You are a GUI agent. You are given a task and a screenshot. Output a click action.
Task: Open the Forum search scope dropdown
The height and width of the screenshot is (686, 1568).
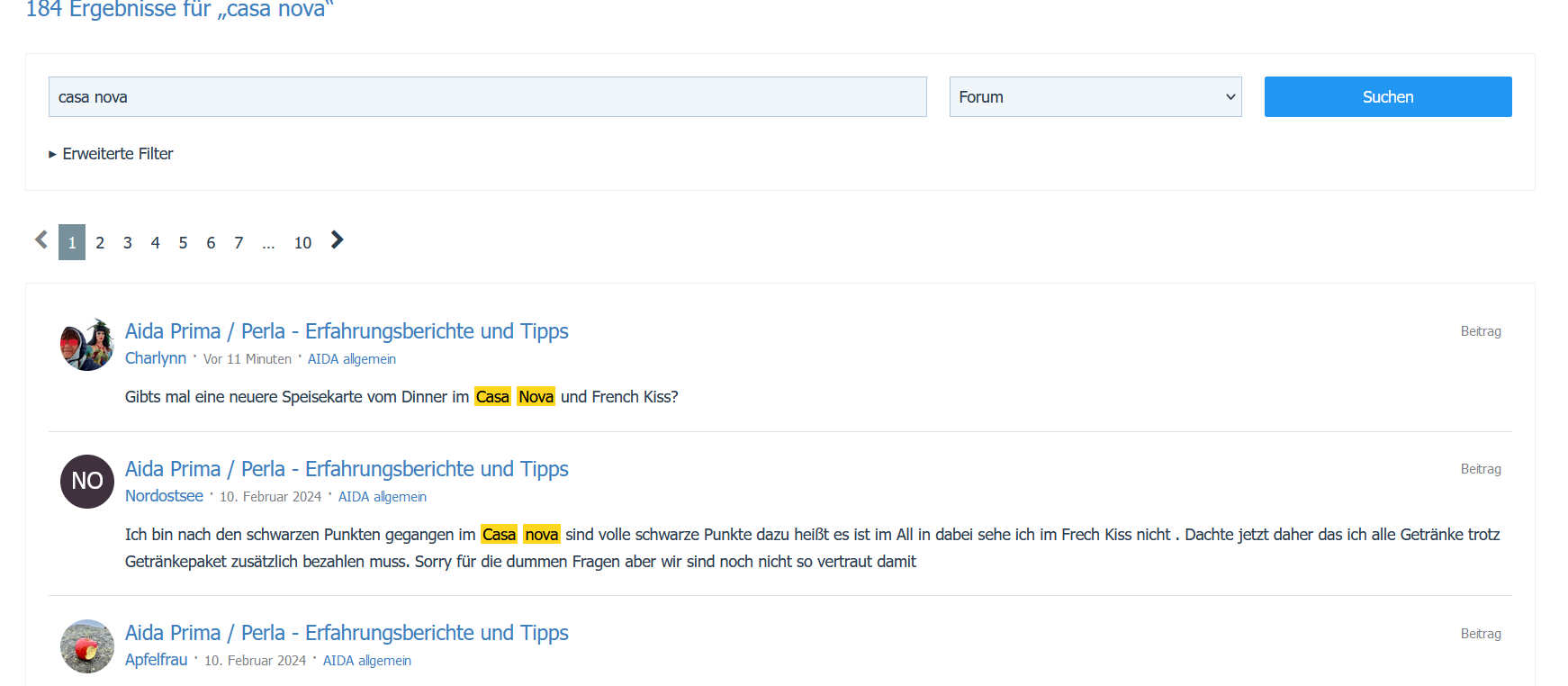click(1095, 97)
